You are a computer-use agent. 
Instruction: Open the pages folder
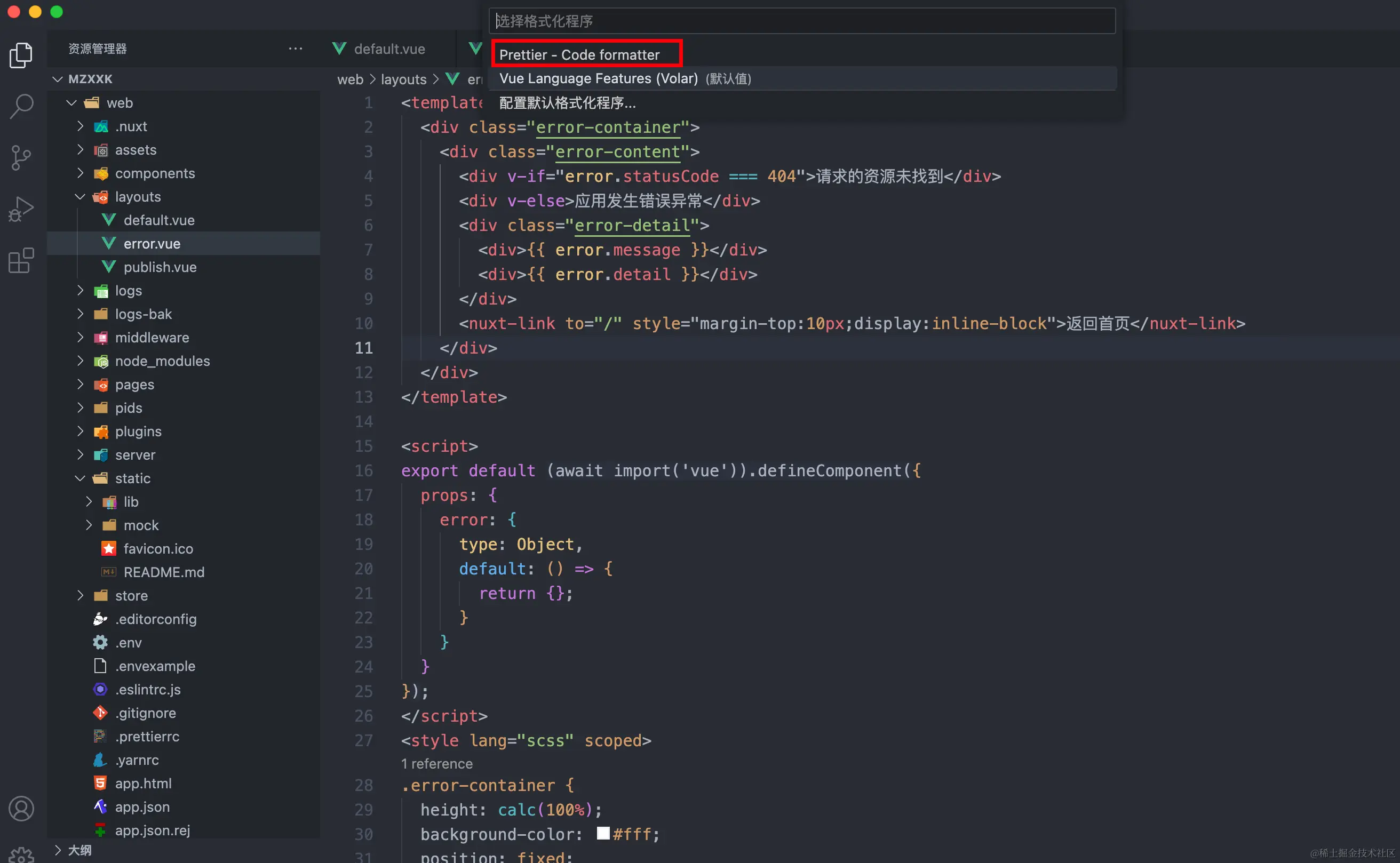click(184, 384)
